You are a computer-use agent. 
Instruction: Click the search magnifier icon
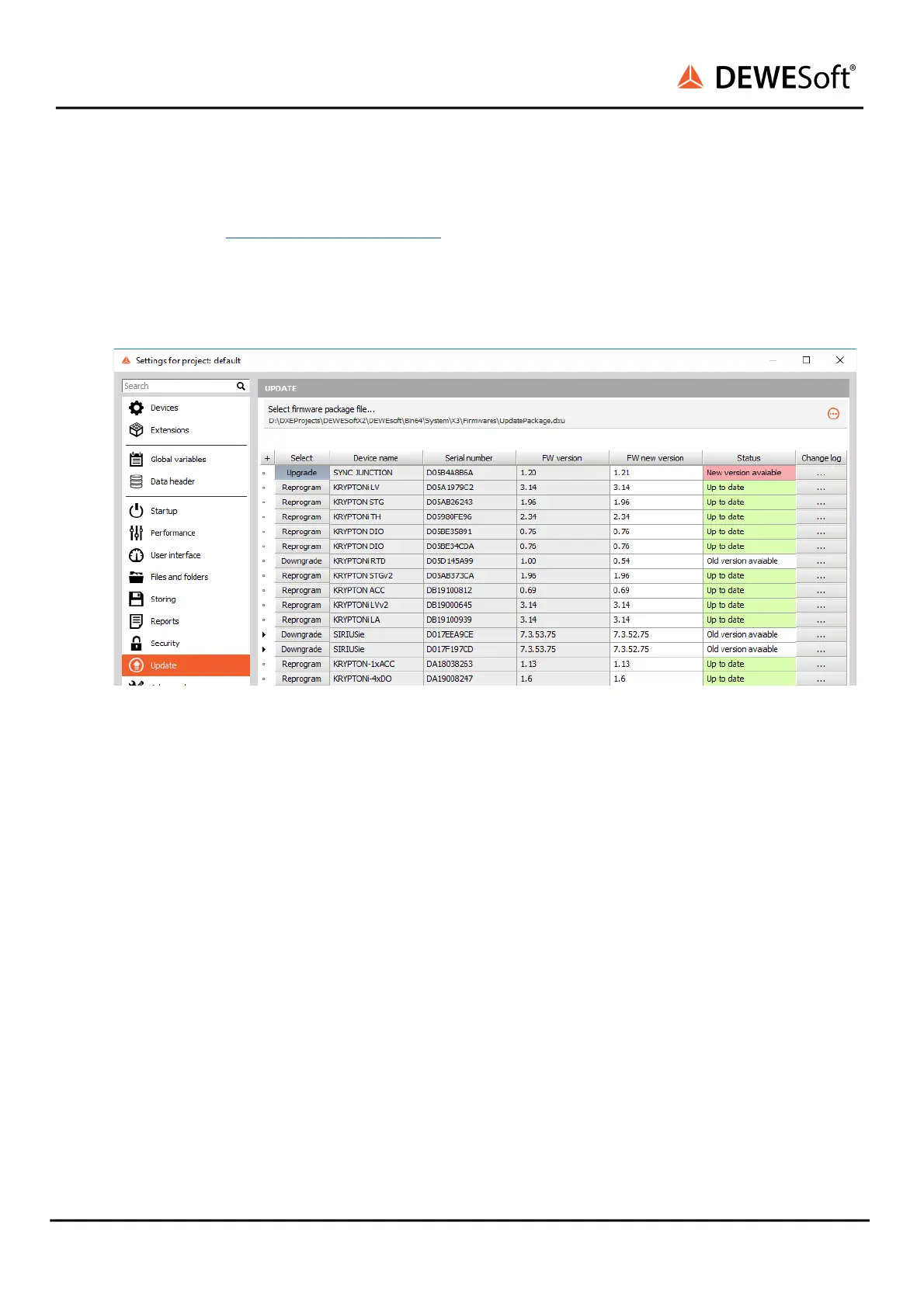coord(241,386)
